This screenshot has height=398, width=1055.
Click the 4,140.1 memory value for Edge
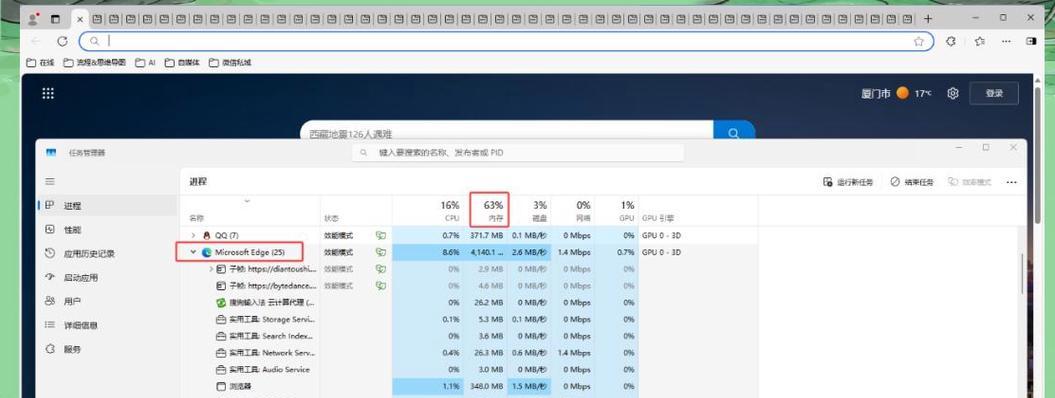pos(487,252)
